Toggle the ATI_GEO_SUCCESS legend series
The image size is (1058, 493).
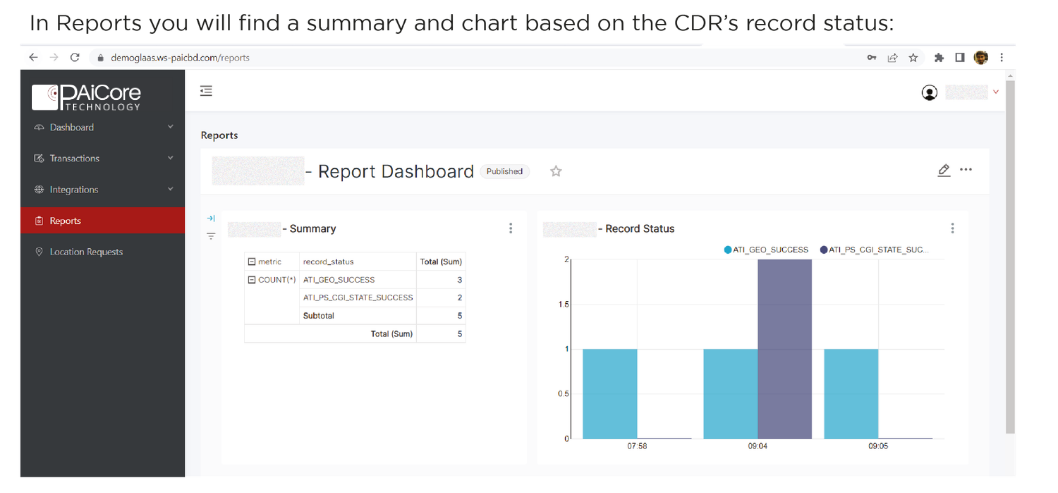pyautogui.click(x=767, y=249)
